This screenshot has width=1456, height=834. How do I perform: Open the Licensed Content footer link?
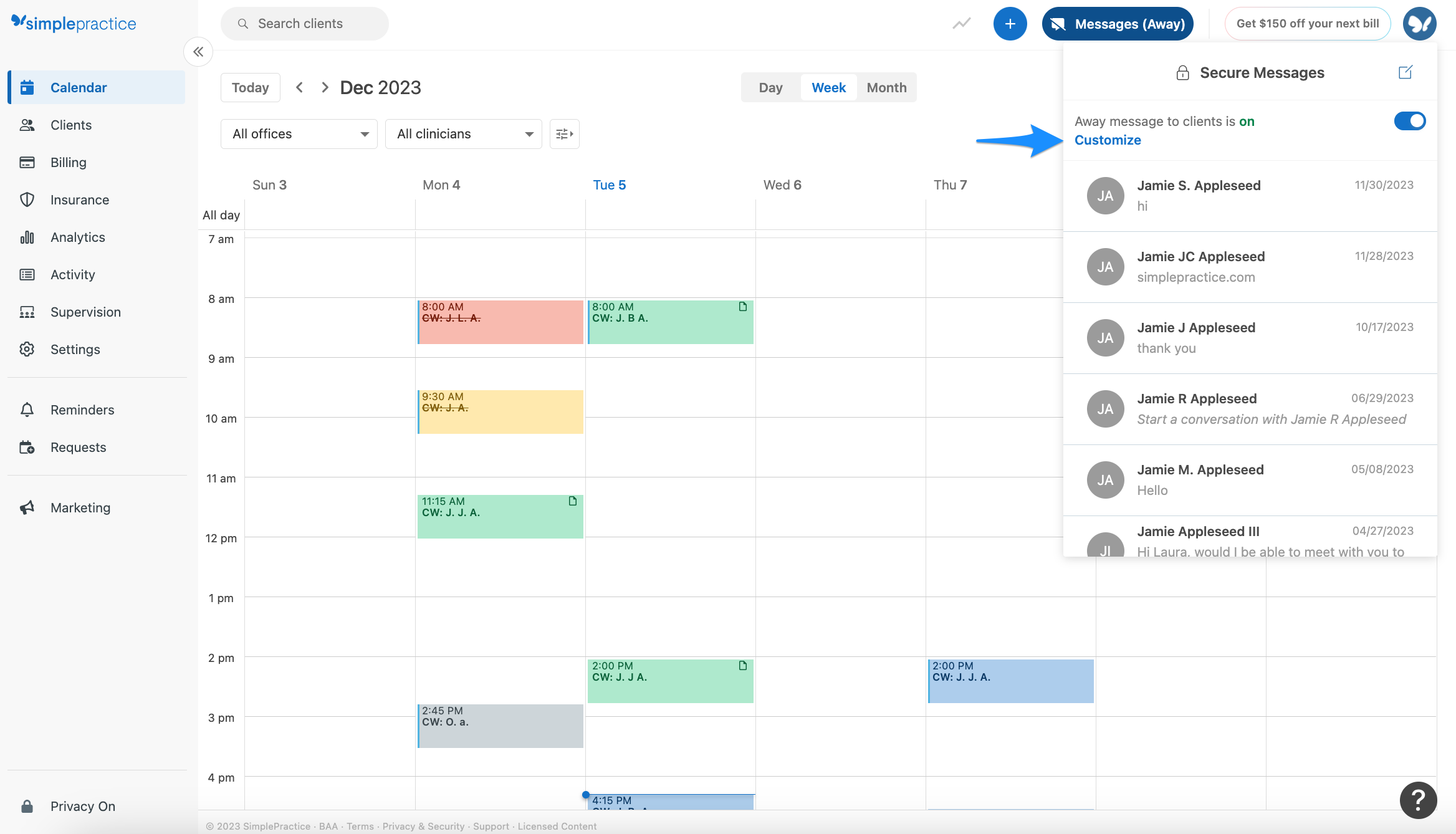click(557, 826)
